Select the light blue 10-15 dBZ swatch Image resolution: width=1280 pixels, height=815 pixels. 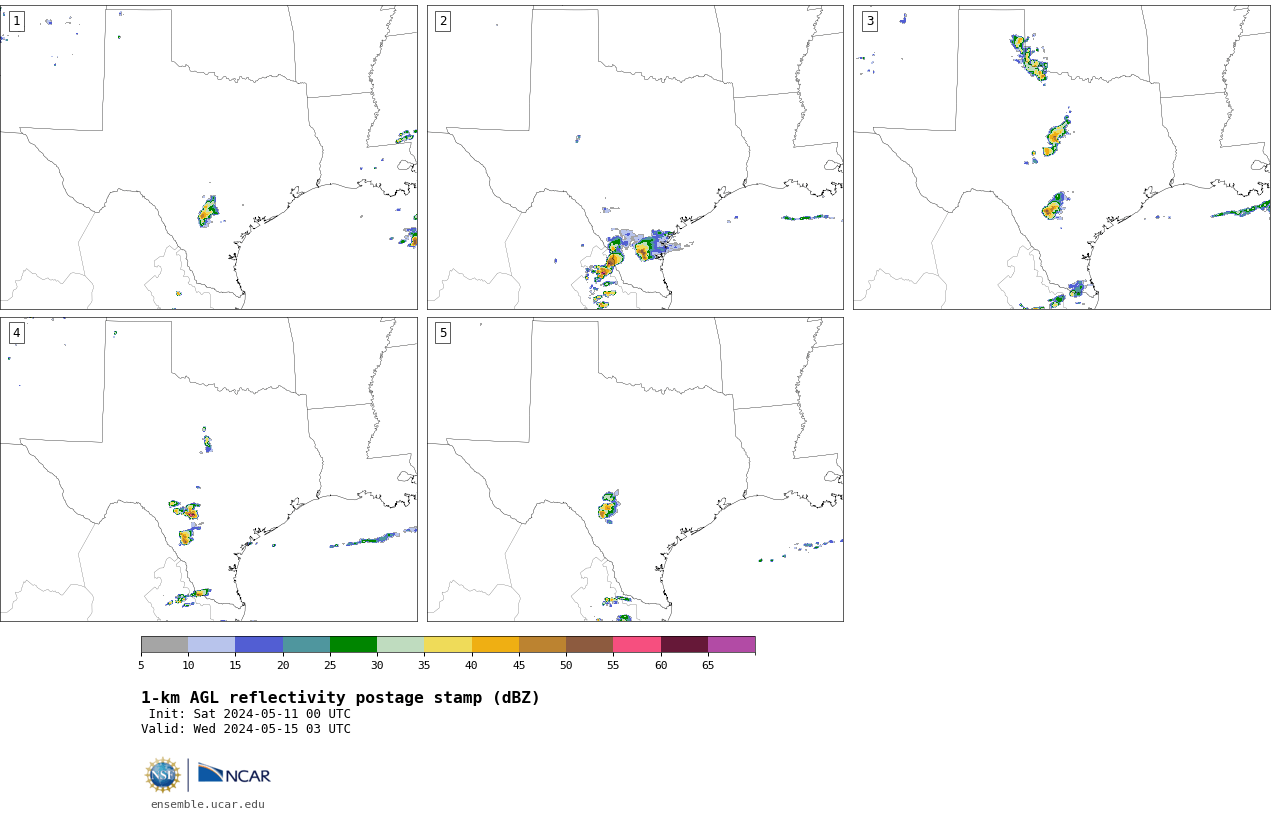(x=211, y=644)
